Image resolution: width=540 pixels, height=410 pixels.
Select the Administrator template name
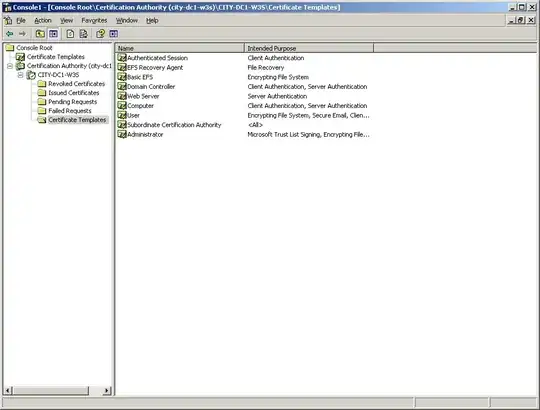pyautogui.click(x=145, y=134)
